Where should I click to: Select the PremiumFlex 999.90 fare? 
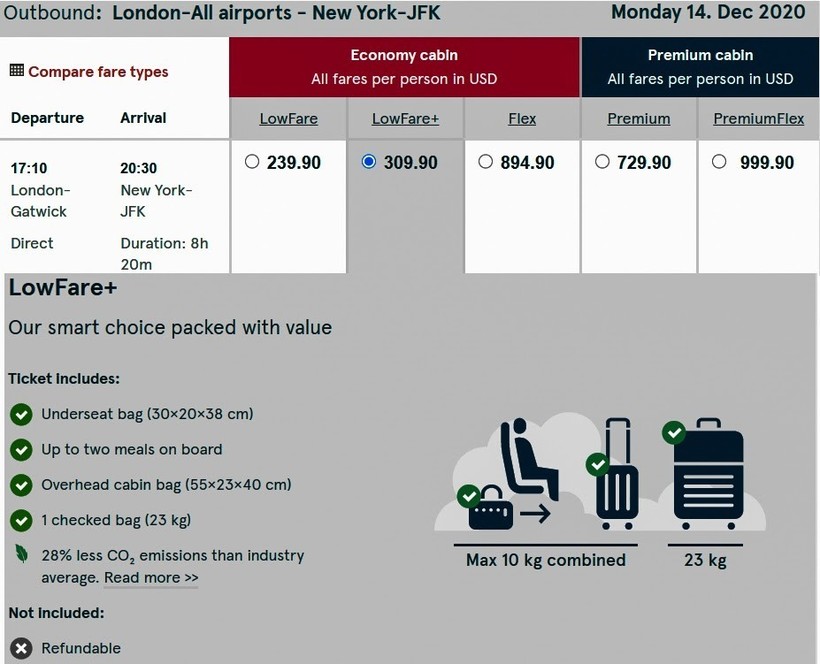719,162
